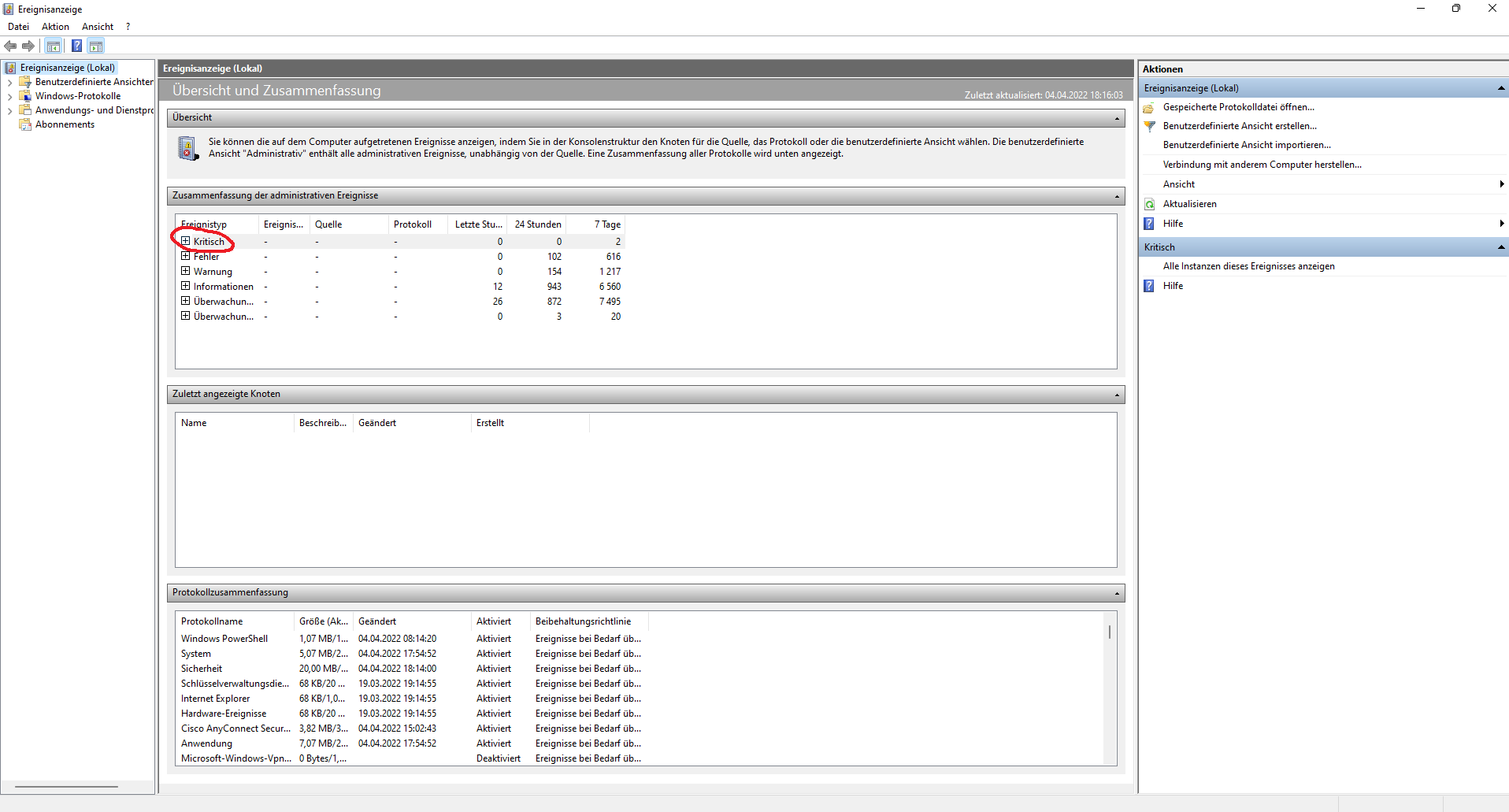Image resolution: width=1509 pixels, height=812 pixels.
Task: Click Verbindung mit anderem Computer herstellen
Action: (x=1262, y=165)
